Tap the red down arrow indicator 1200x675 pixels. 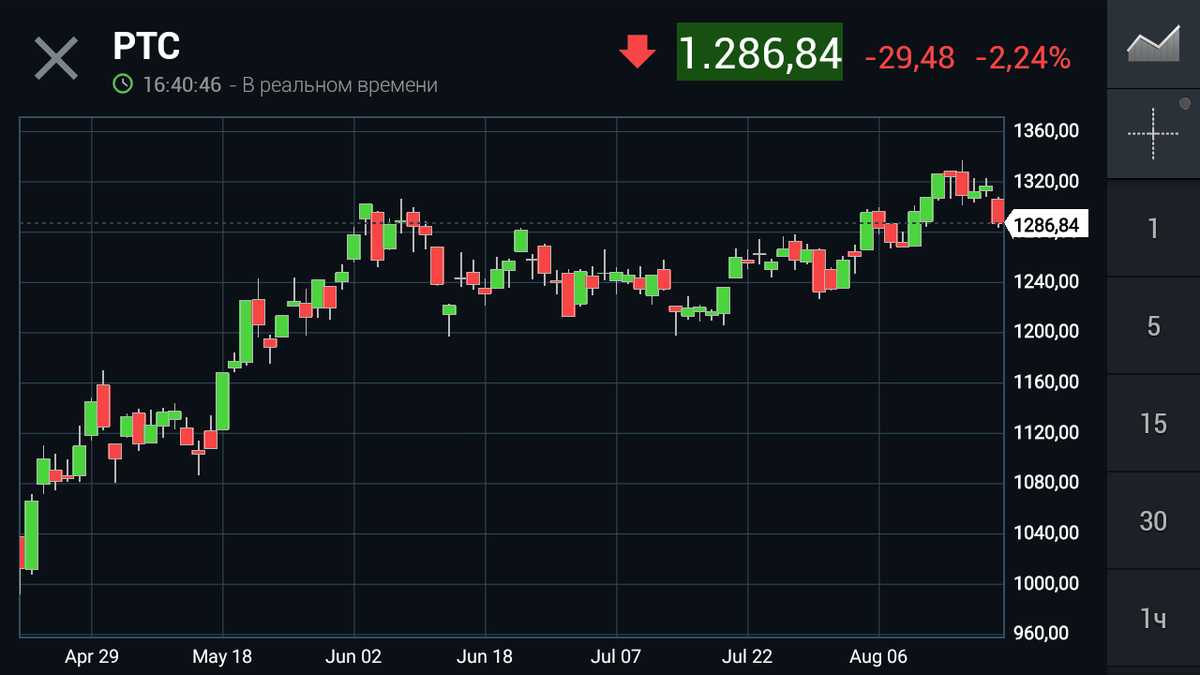[x=637, y=52]
